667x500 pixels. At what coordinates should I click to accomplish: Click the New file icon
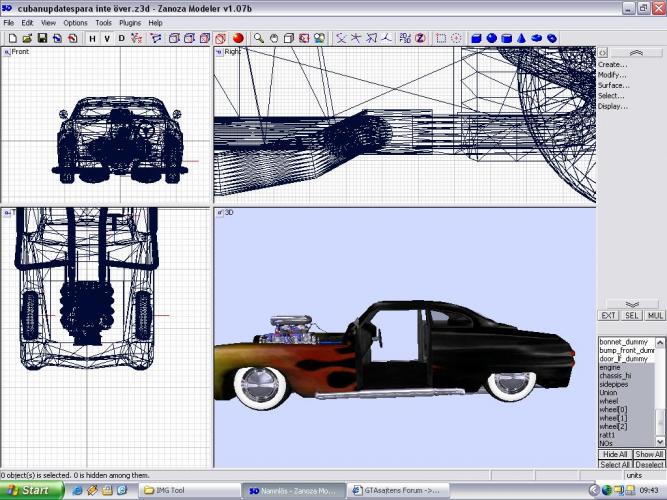pos(11,38)
